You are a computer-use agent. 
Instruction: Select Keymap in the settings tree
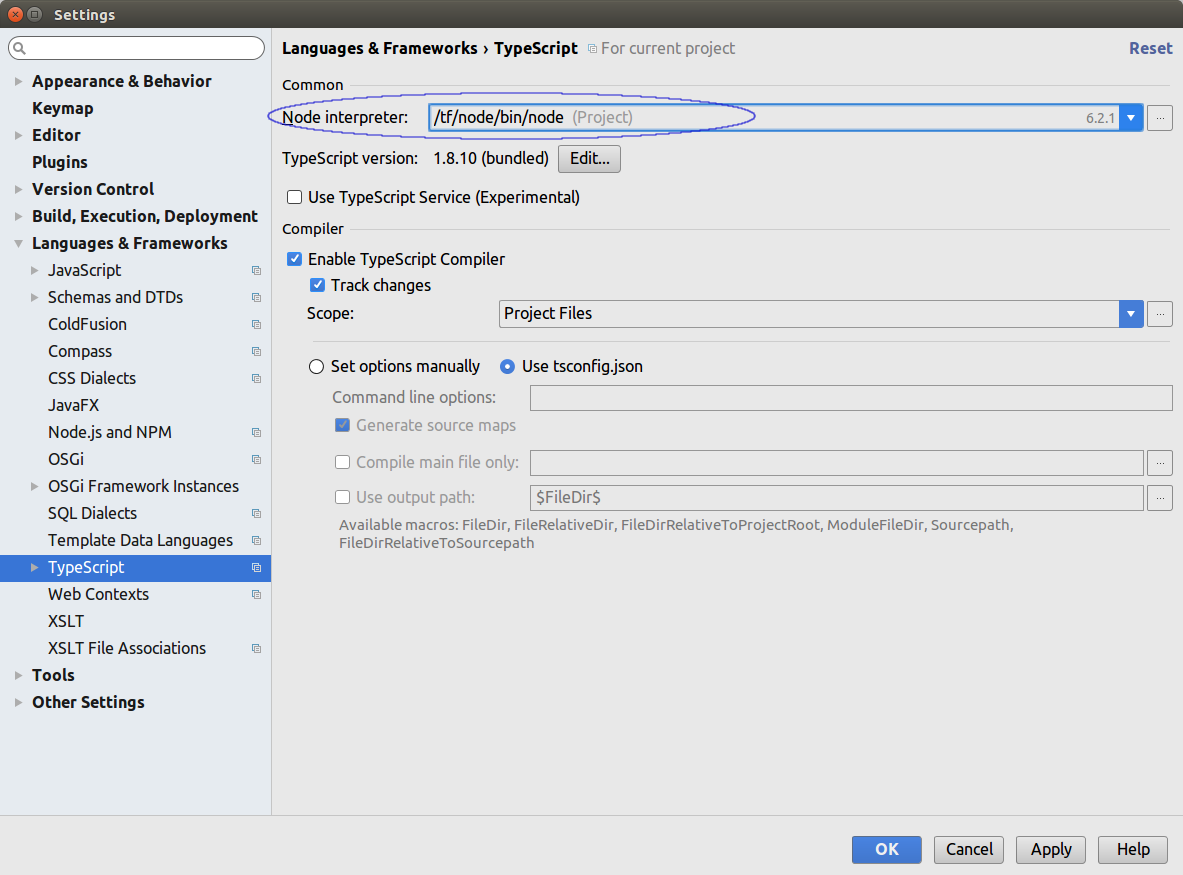point(62,109)
